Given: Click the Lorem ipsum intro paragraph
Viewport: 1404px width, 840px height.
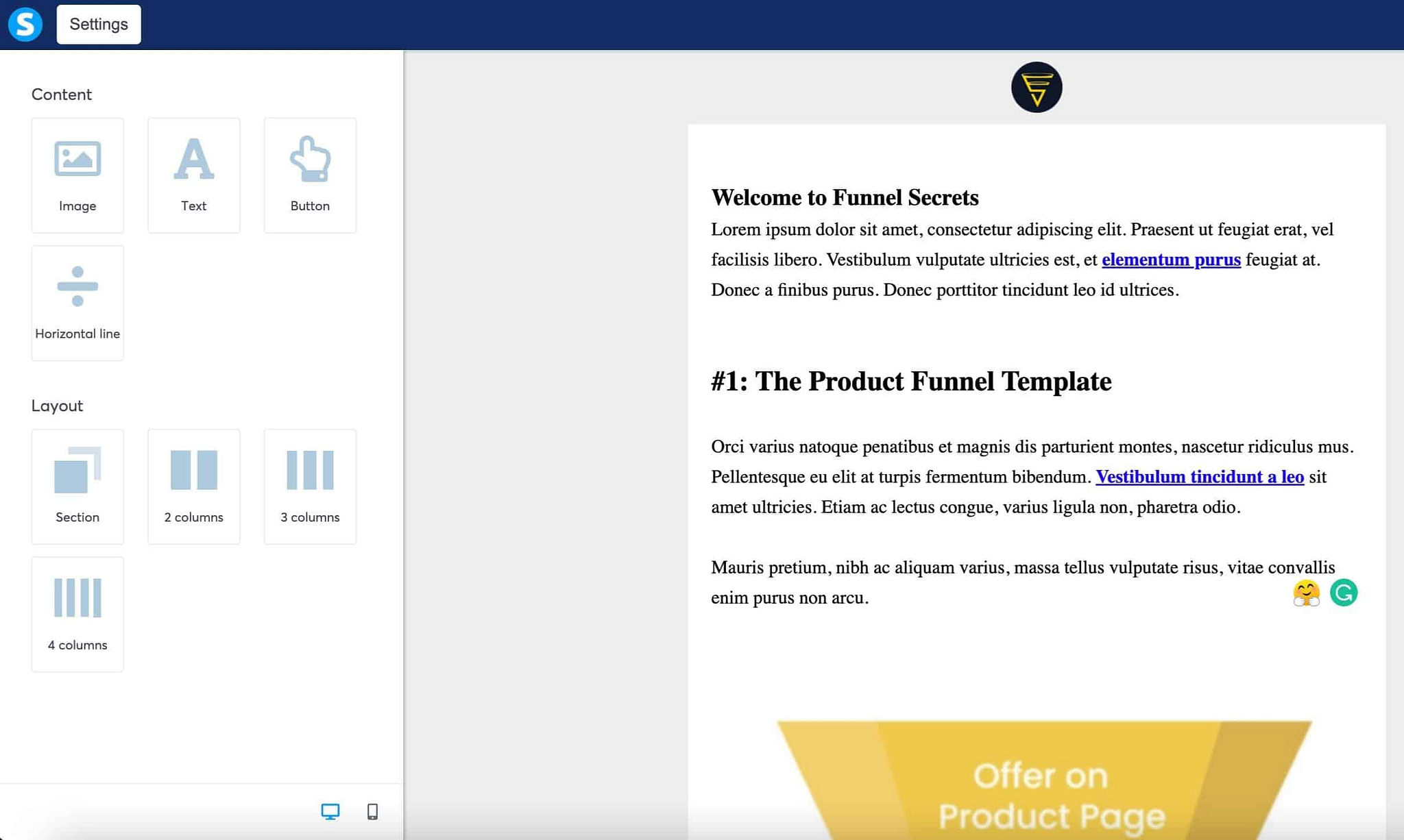Looking at the screenshot, I should point(1022,260).
